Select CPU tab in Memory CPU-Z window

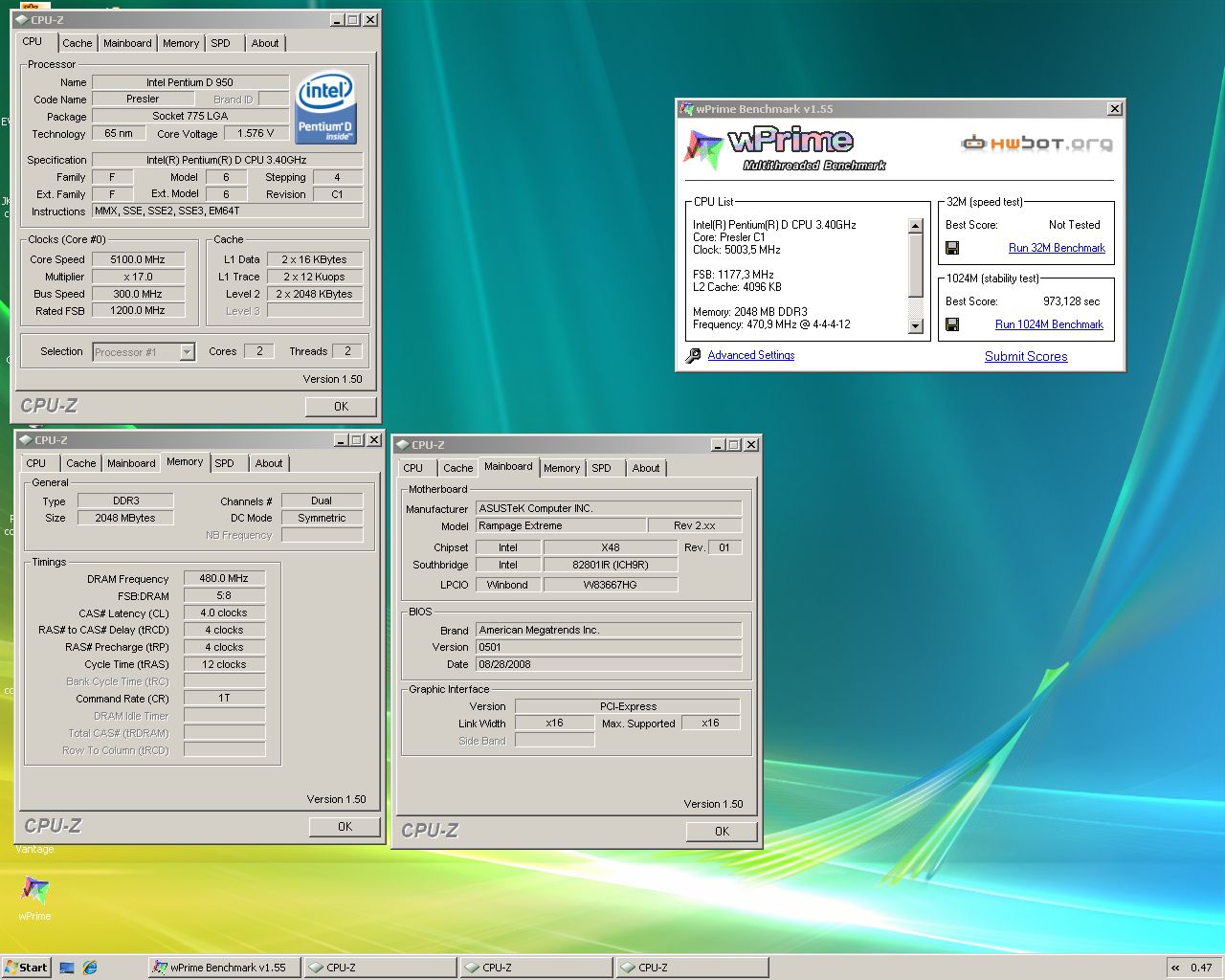click(x=36, y=463)
